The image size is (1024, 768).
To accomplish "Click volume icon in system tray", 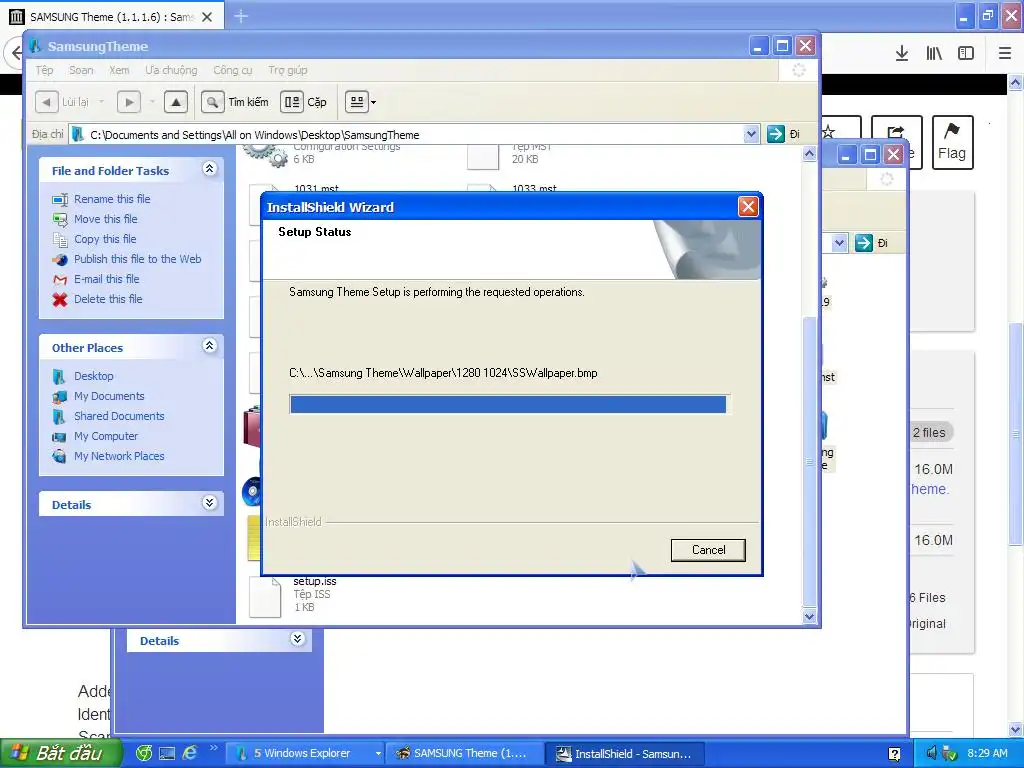I will click(931, 753).
